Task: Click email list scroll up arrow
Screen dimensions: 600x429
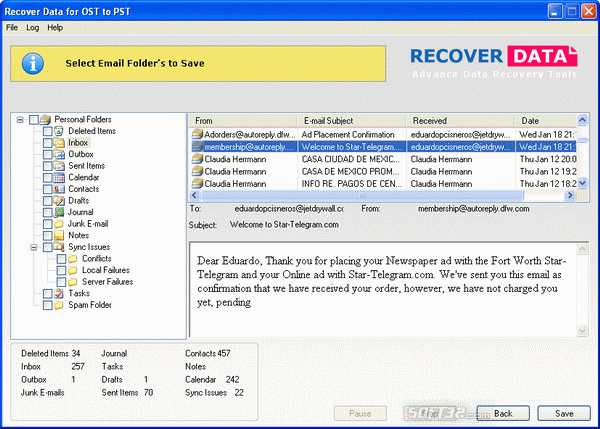Action: click(x=582, y=120)
